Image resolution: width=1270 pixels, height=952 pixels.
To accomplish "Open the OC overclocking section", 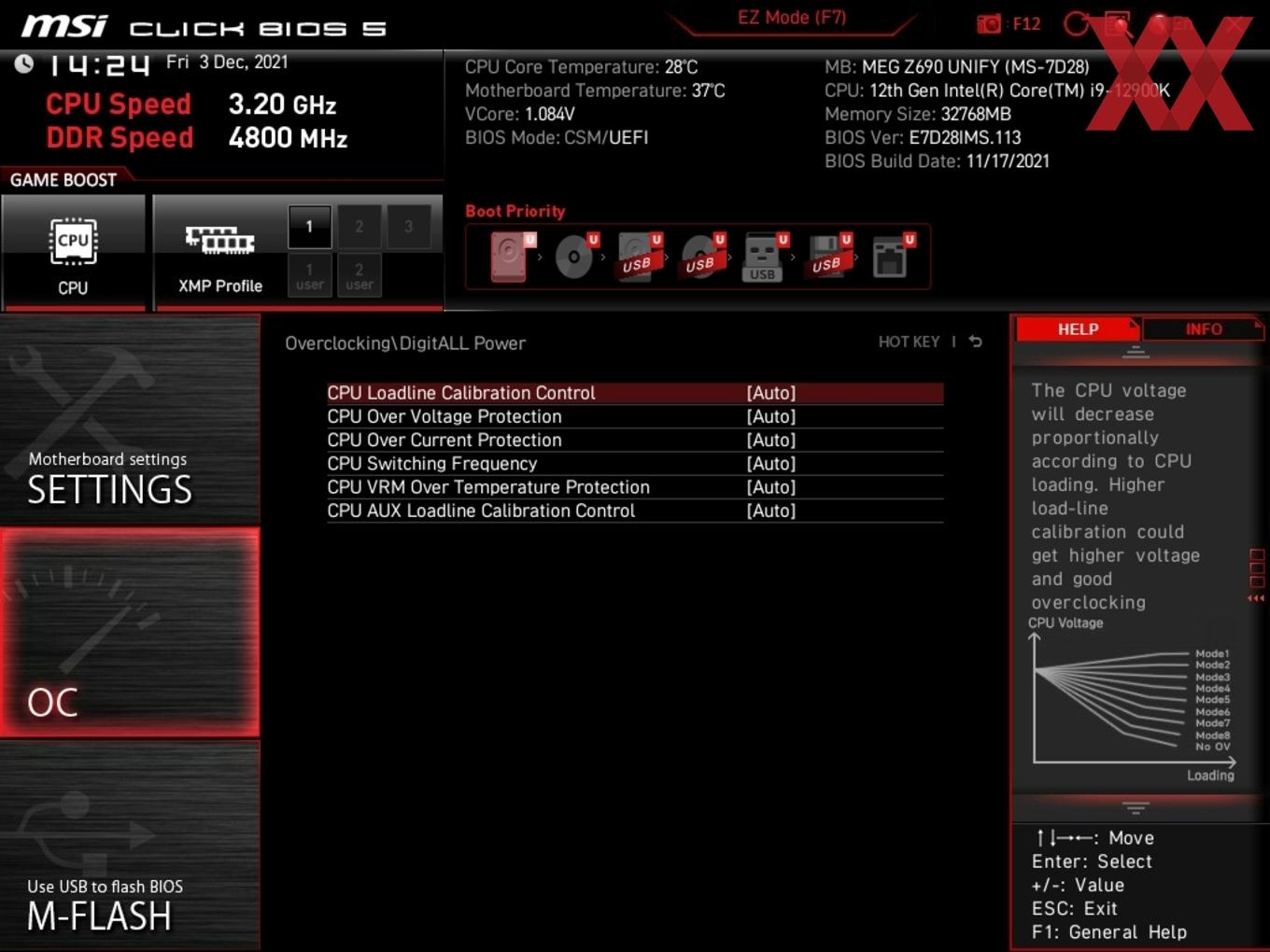I will 130,633.
